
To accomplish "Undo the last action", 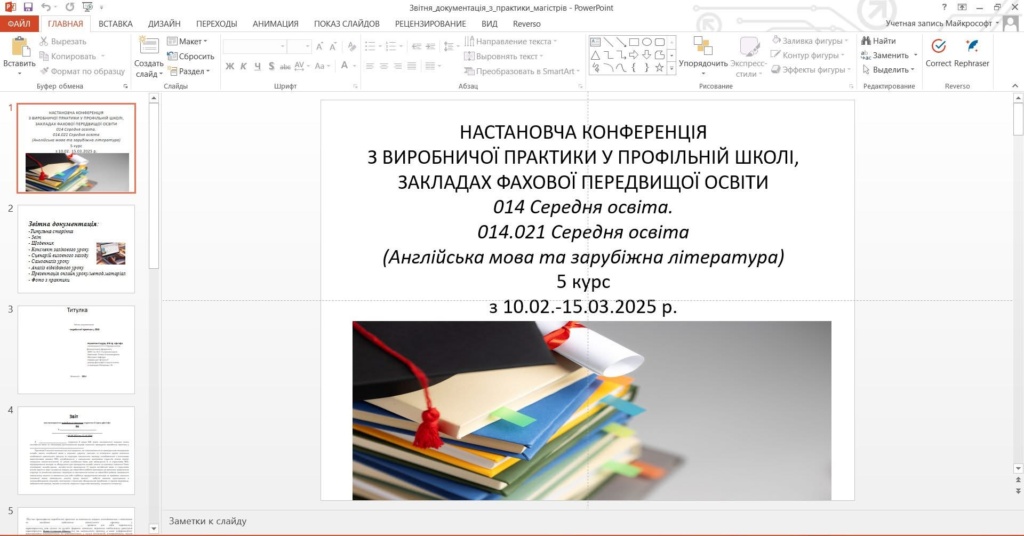I will point(46,7).
